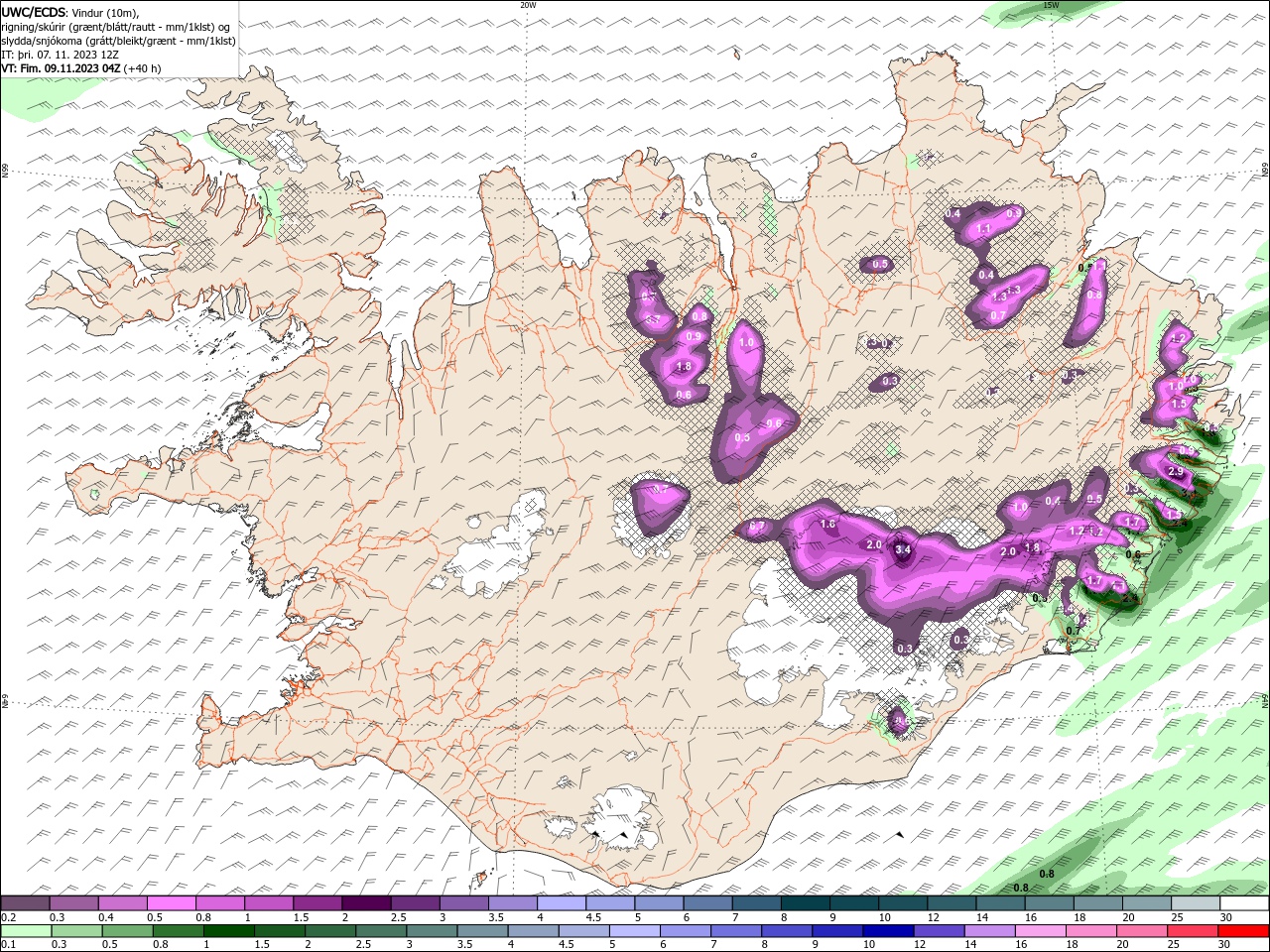The image size is (1270, 952).
Task: Choose the rain legend swatch labeled 4
Action: point(532,931)
